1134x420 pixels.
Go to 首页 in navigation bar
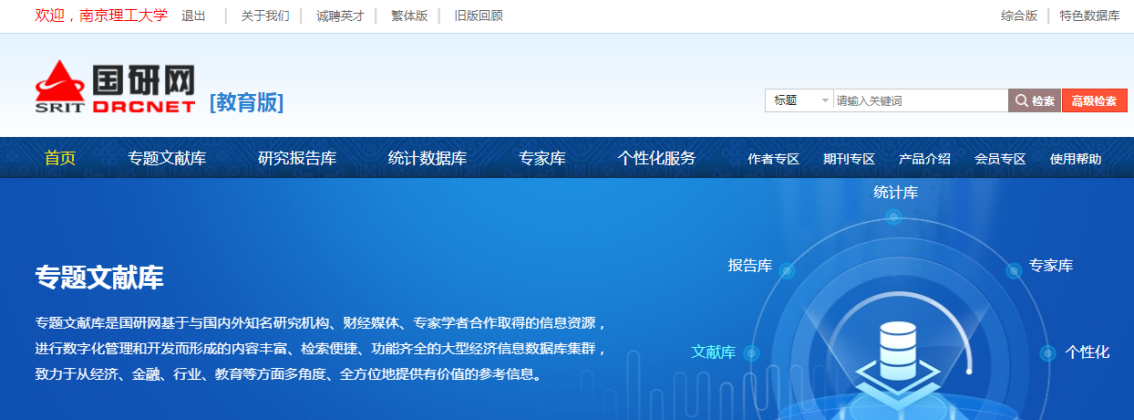60,158
